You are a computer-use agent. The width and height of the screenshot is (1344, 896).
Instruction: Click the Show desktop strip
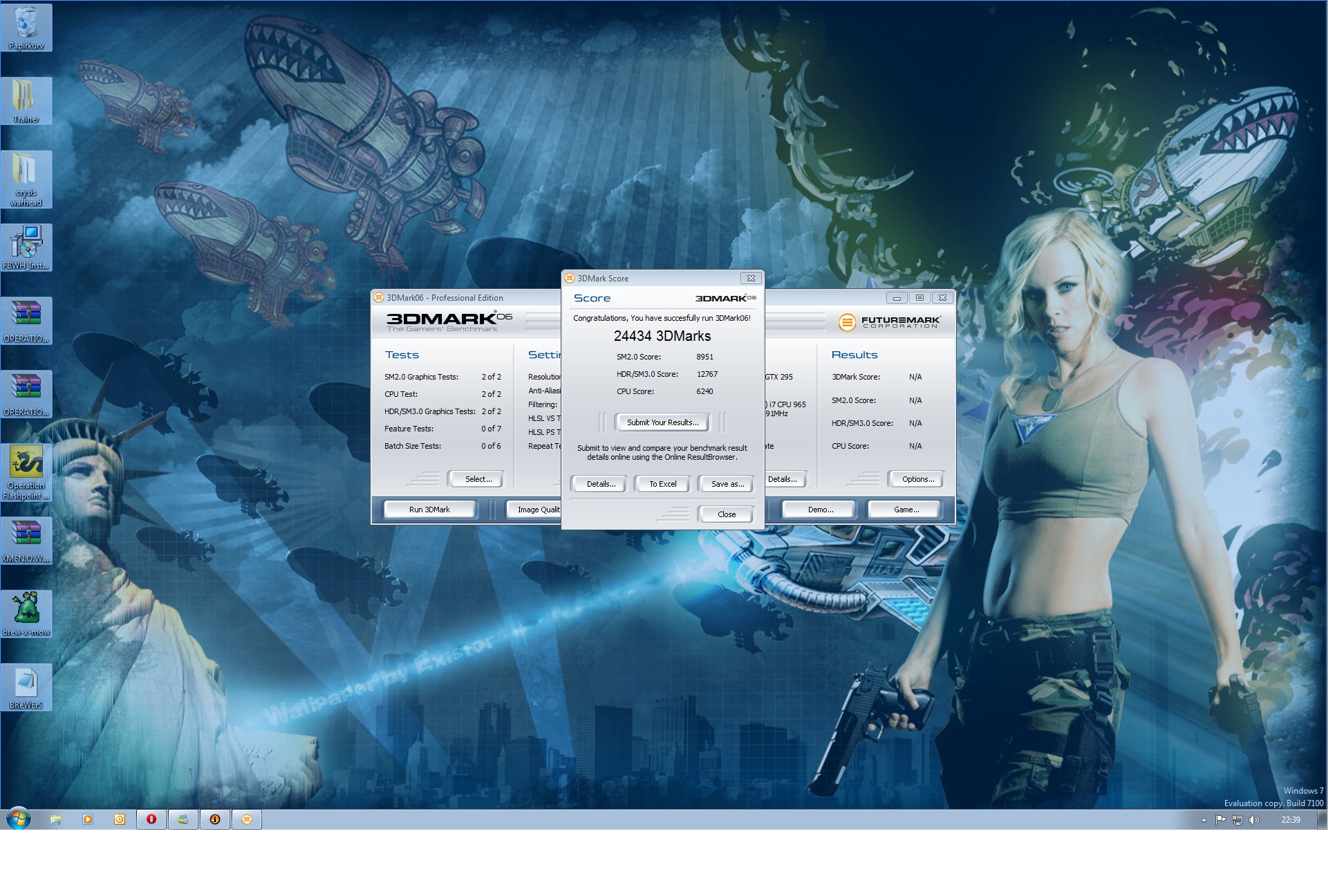[1323, 820]
